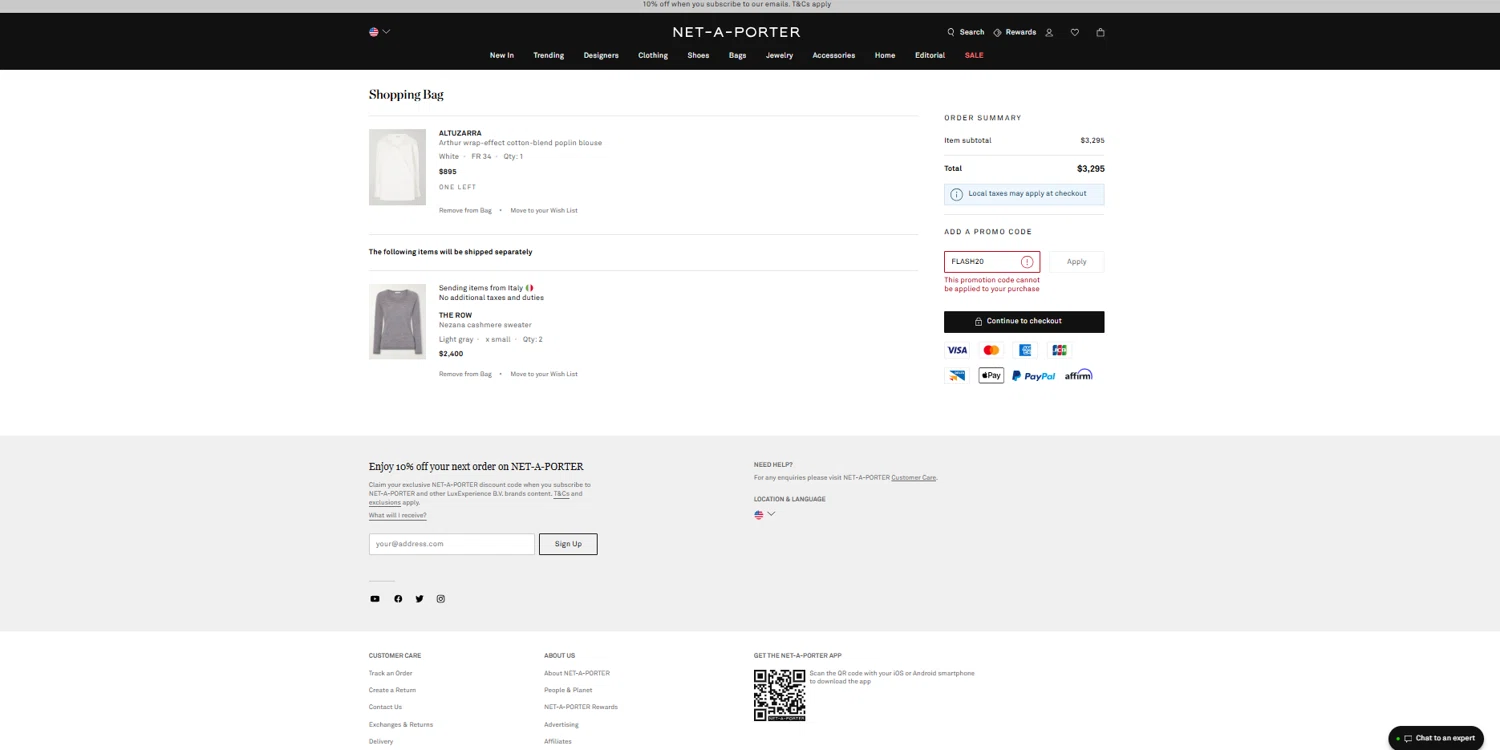Open the SALE menu
The image size is (1500, 750).
pyautogui.click(x=974, y=55)
